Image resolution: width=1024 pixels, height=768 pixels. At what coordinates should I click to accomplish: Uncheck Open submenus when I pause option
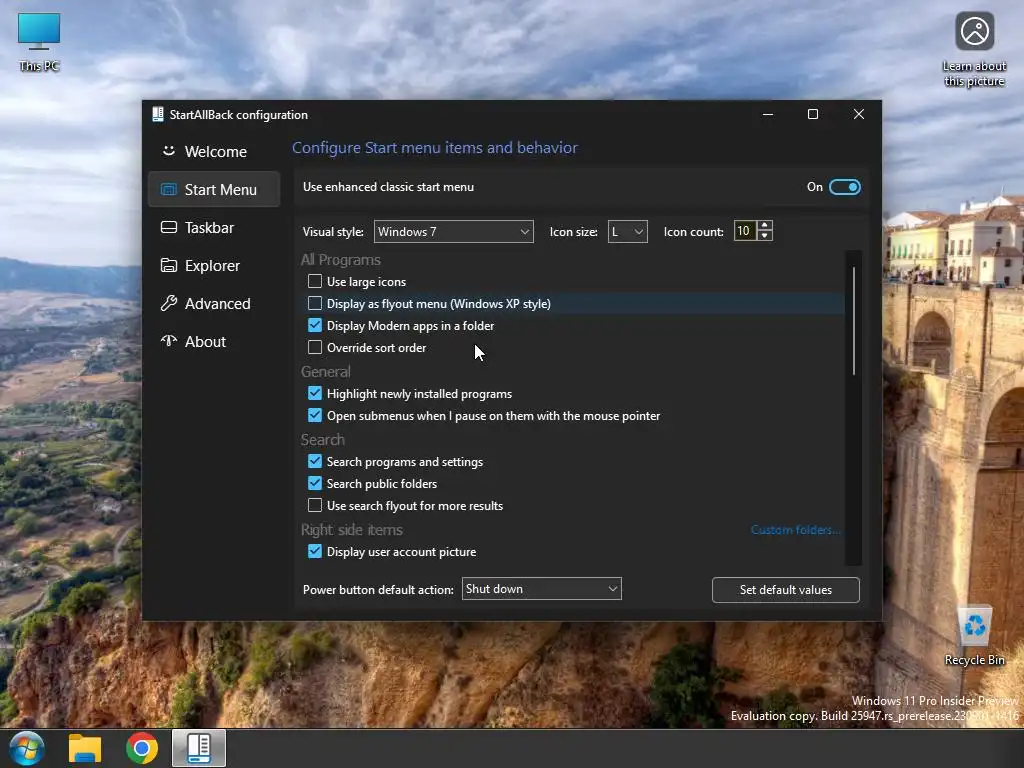click(x=315, y=415)
